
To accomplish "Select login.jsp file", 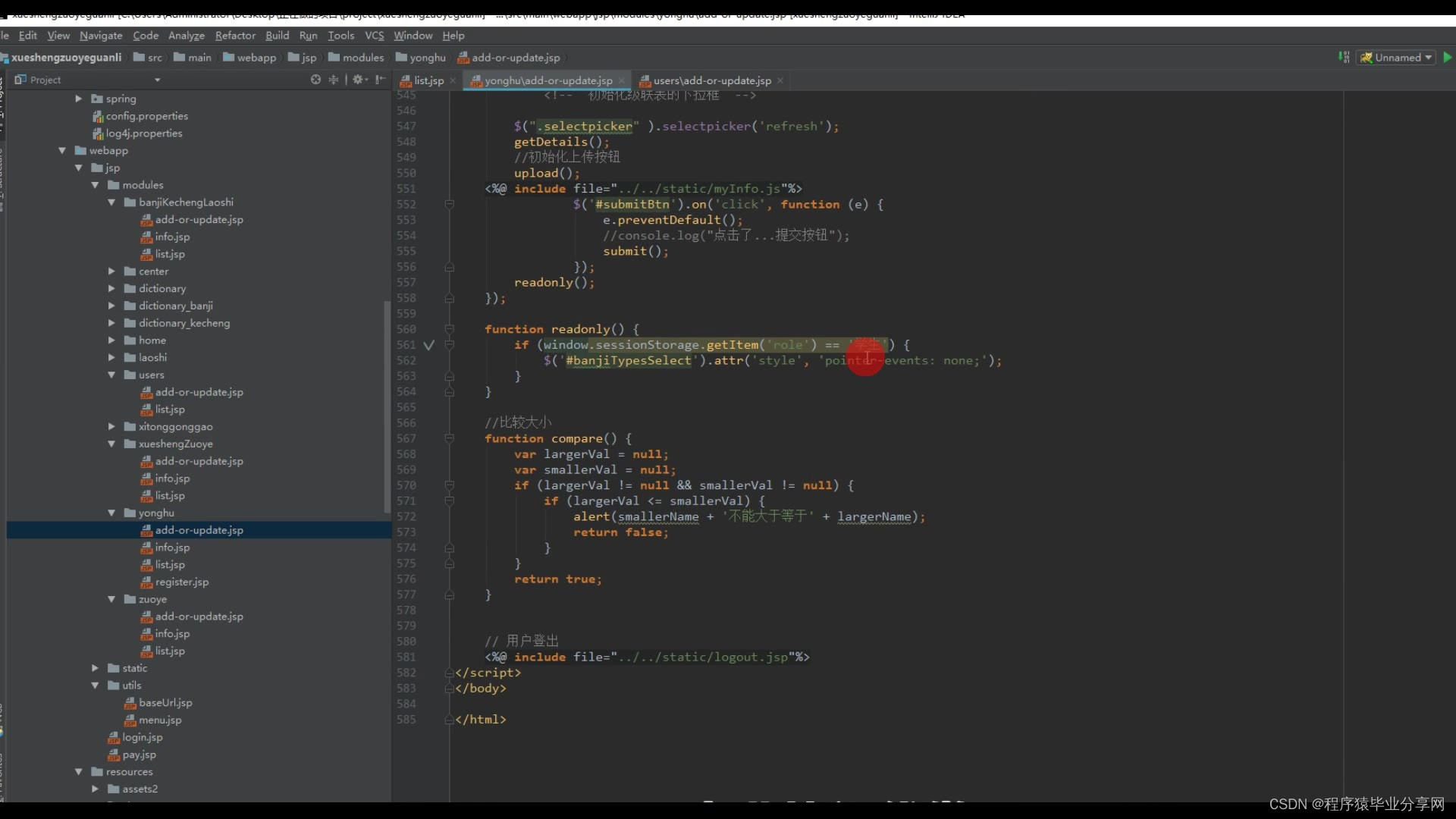I will click(x=135, y=738).
